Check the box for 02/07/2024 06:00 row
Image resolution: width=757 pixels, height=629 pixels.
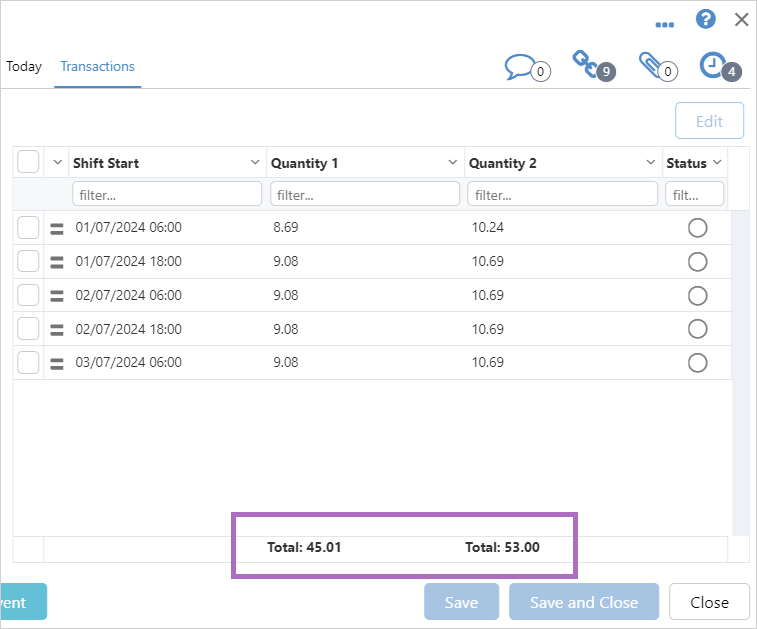point(28,295)
